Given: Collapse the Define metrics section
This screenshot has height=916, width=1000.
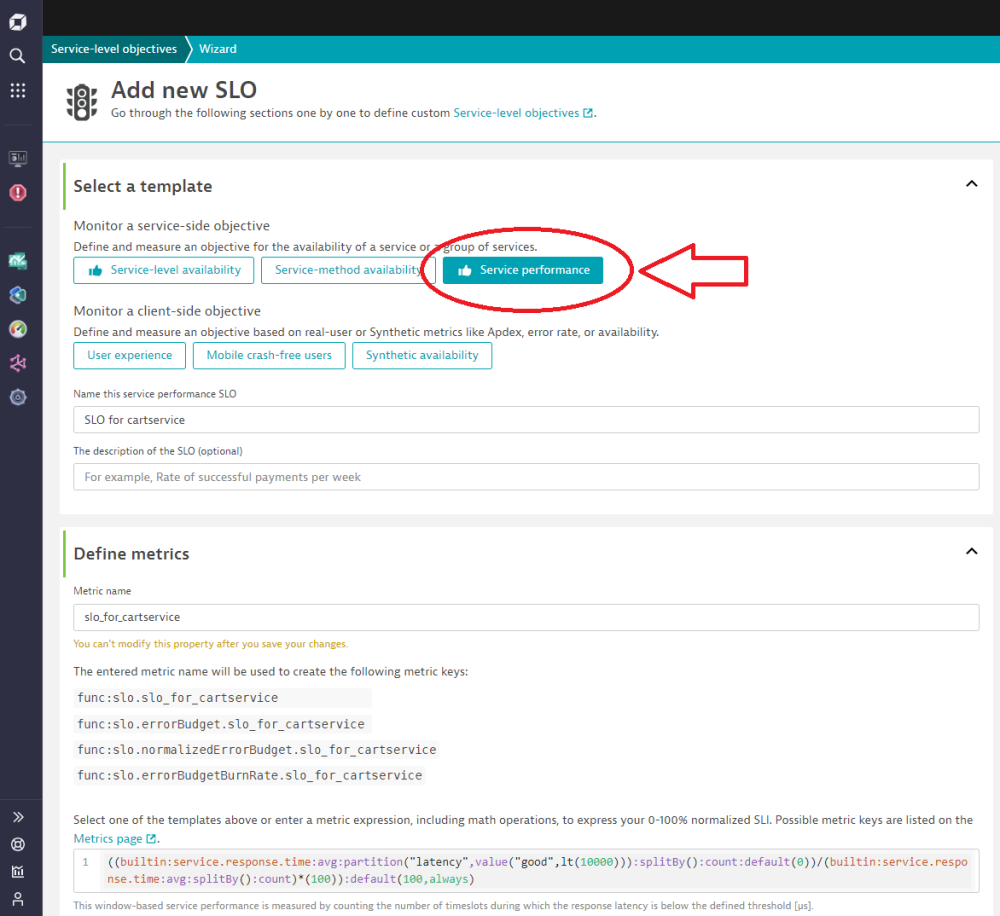Looking at the screenshot, I should [x=971, y=551].
